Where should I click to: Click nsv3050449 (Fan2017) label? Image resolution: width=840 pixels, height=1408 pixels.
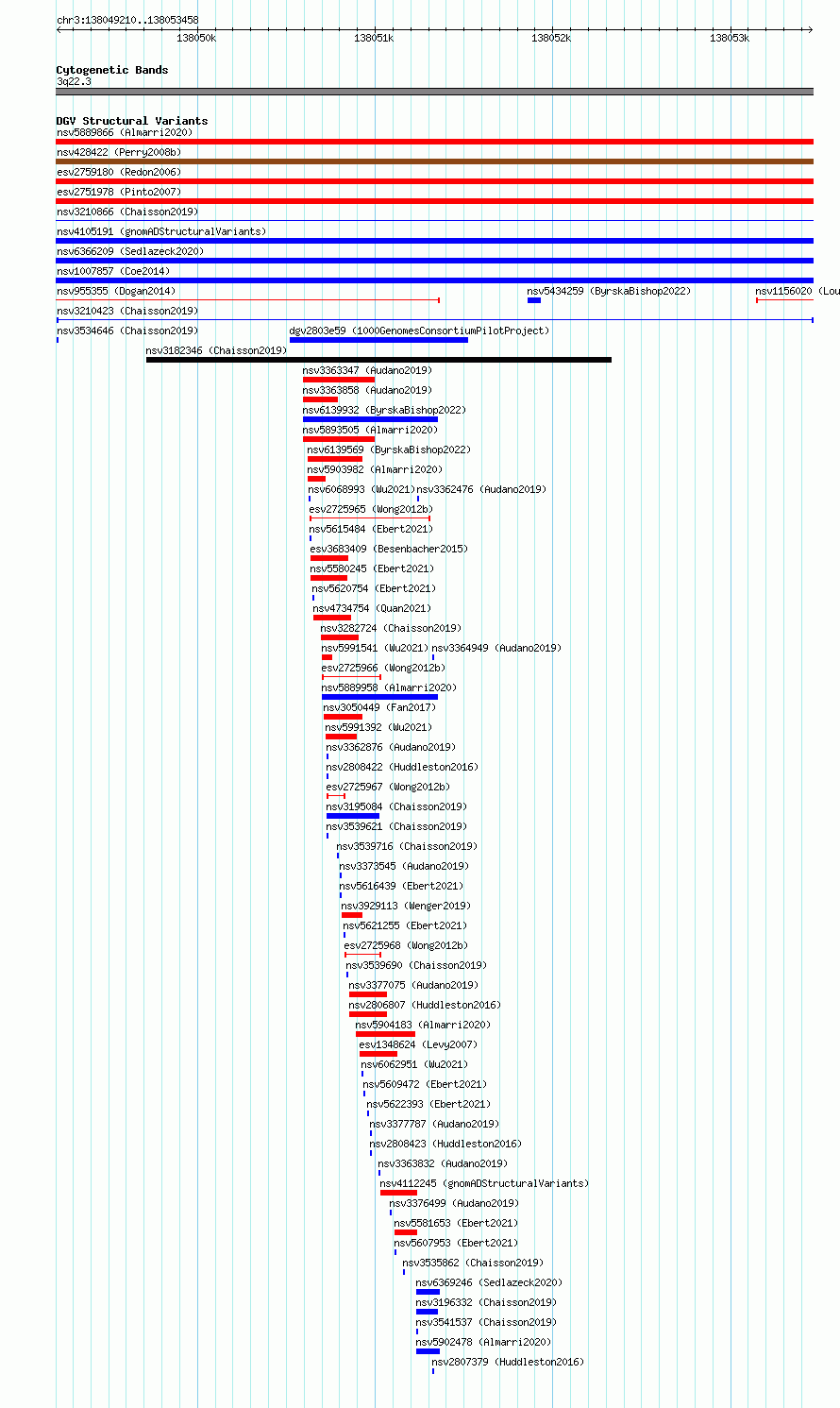[379, 707]
